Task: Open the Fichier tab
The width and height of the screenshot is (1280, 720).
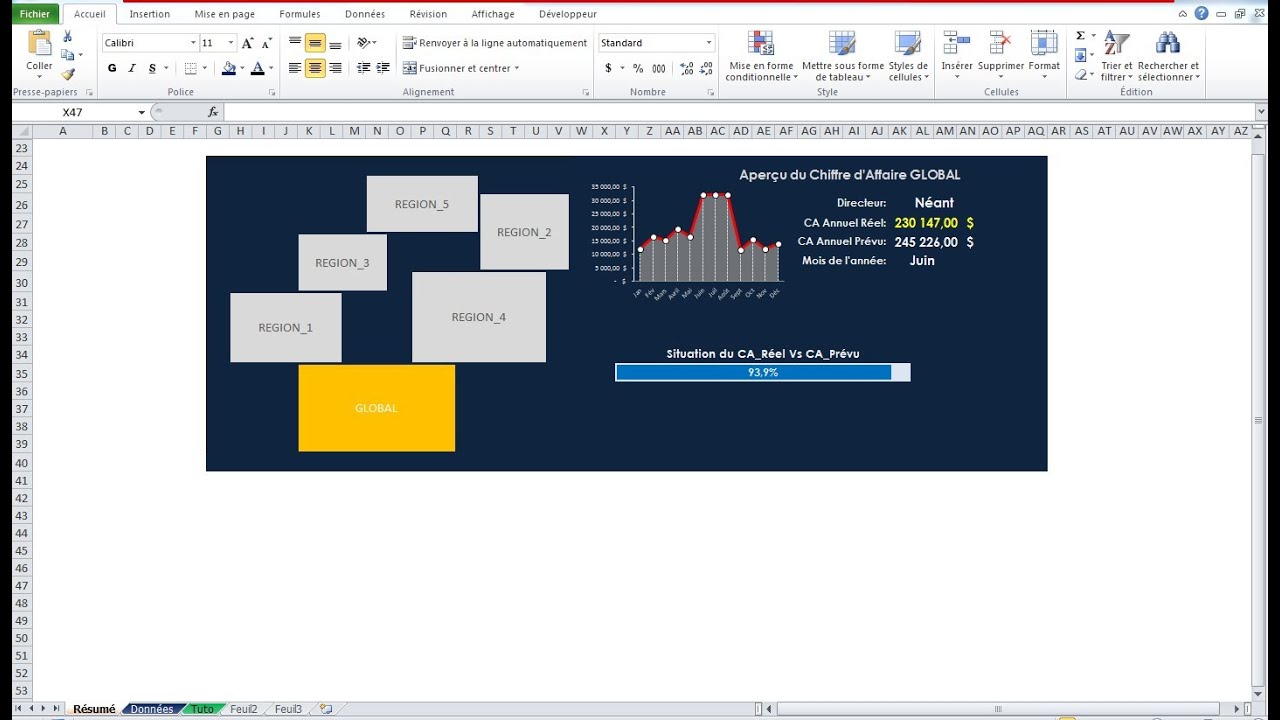Action: (x=35, y=14)
